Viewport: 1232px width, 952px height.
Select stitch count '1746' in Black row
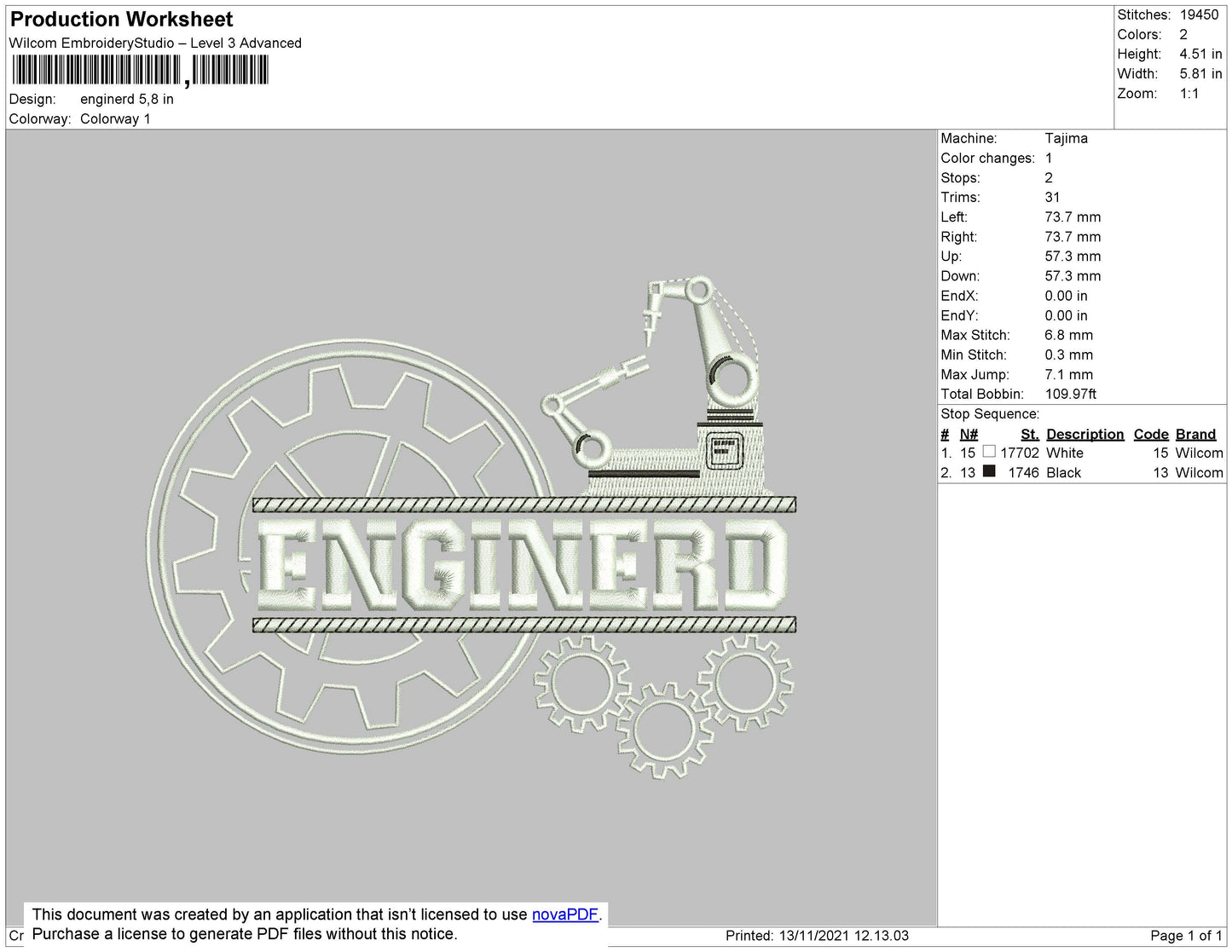(x=1023, y=472)
